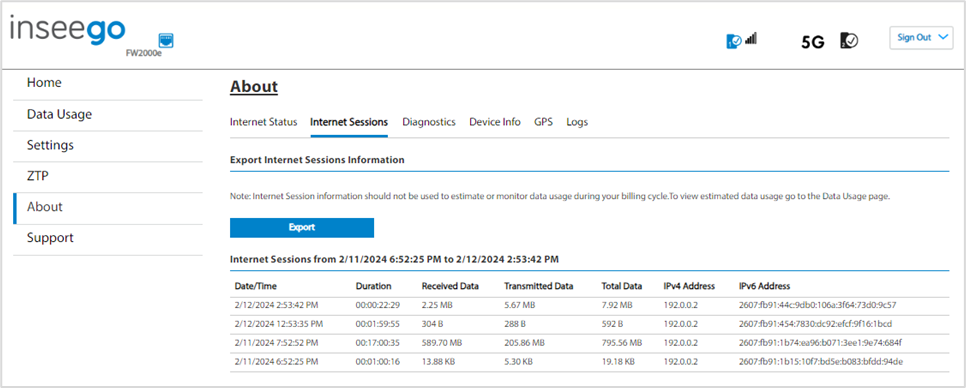The image size is (966, 388).
Task: Expand the Sign Out chevron arrow
Action: [943, 38]
